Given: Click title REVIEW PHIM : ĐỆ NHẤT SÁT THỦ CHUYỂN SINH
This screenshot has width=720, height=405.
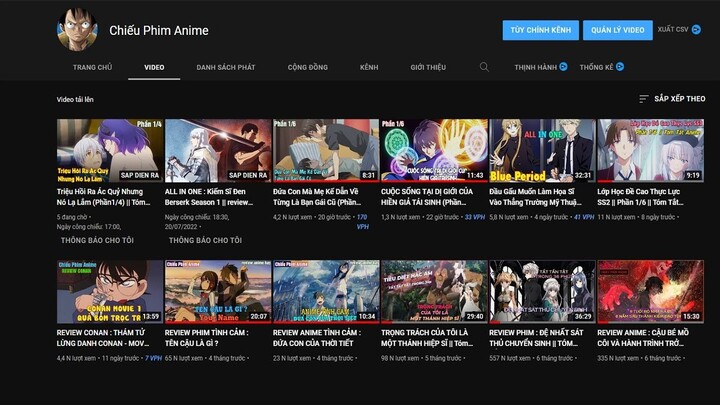Looking at the screenshot, I should 536,338.
